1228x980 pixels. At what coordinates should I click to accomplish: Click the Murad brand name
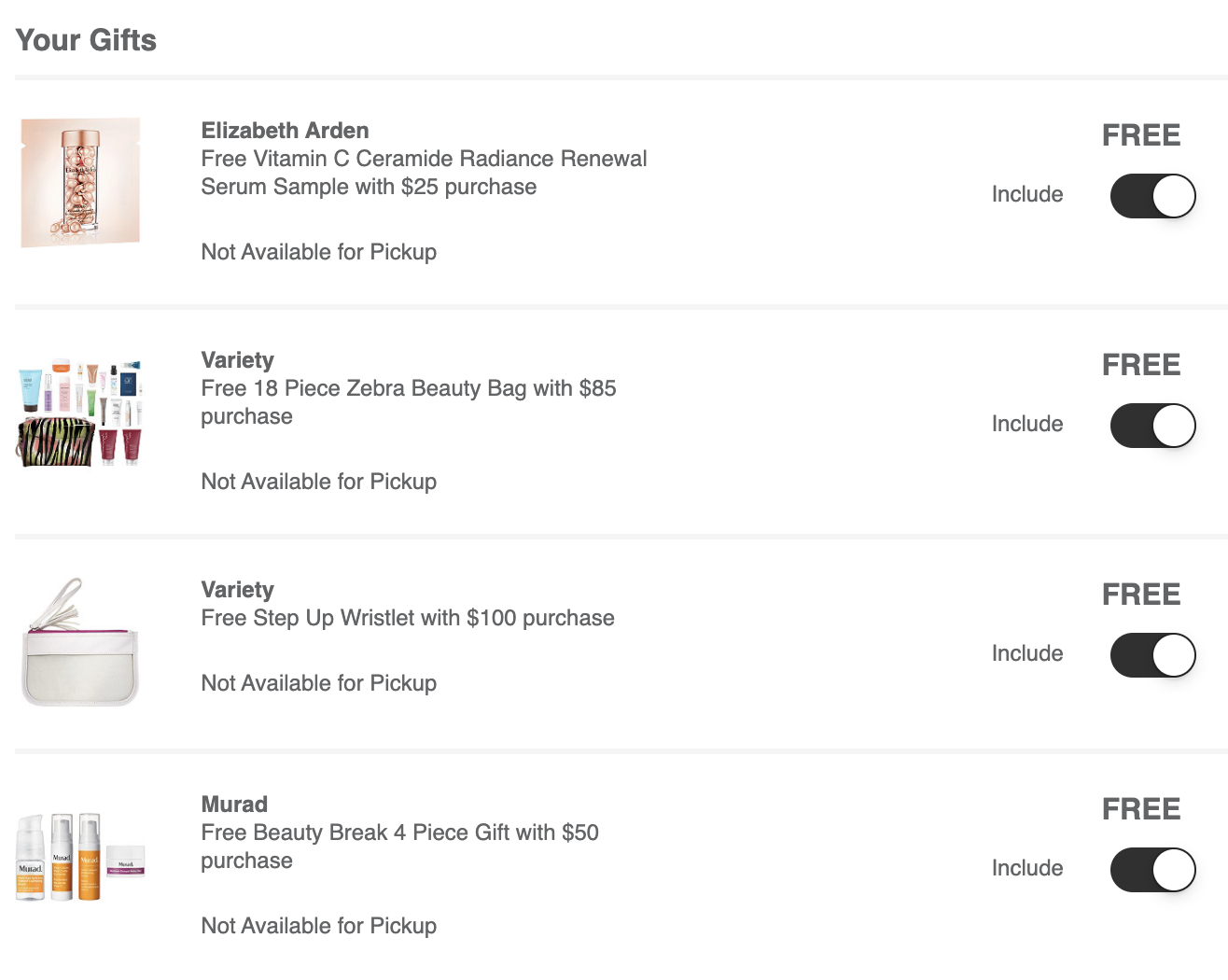[x=234, y=805]
